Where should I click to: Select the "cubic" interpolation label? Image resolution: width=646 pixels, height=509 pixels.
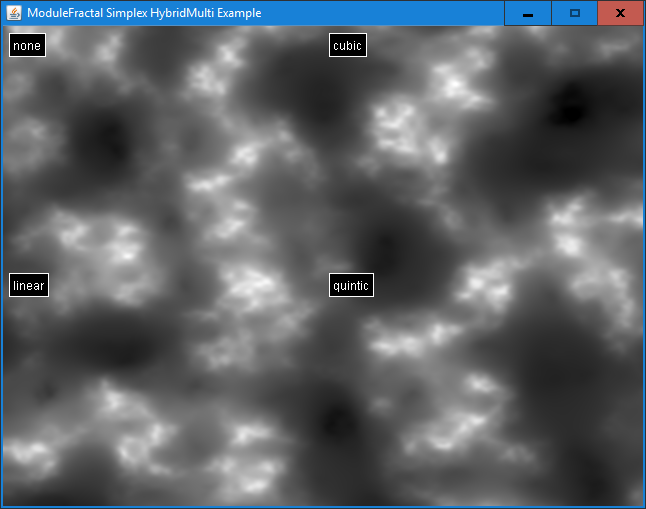[347, 46]
